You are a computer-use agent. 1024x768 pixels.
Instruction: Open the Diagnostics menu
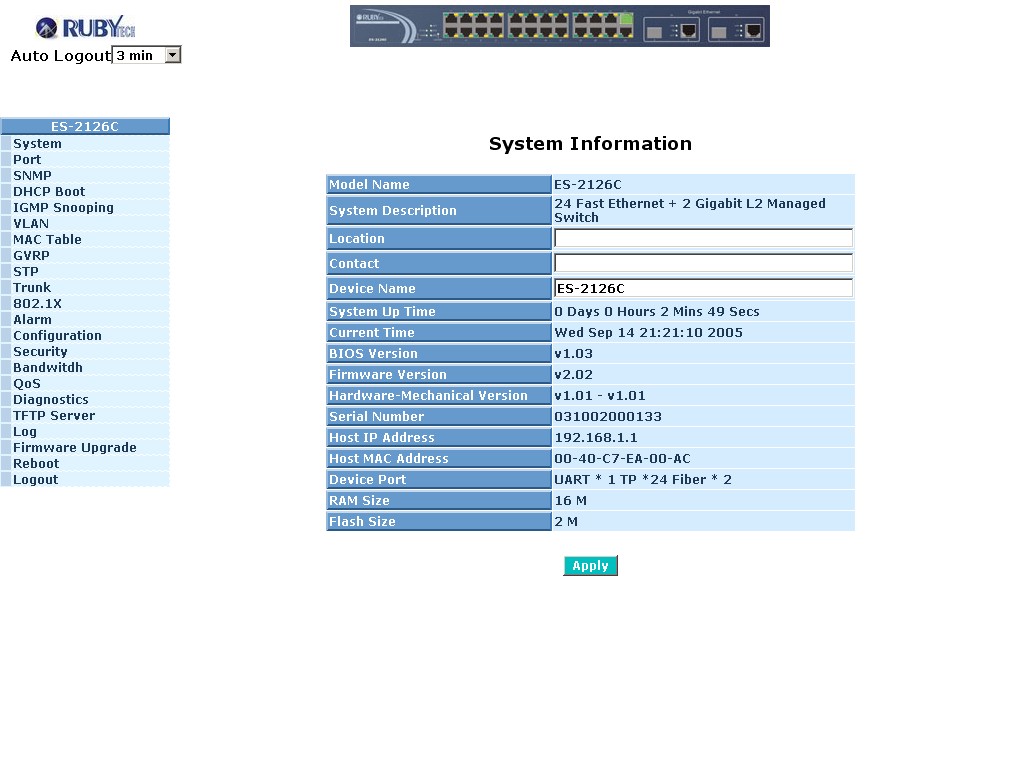tap(51, 400)
